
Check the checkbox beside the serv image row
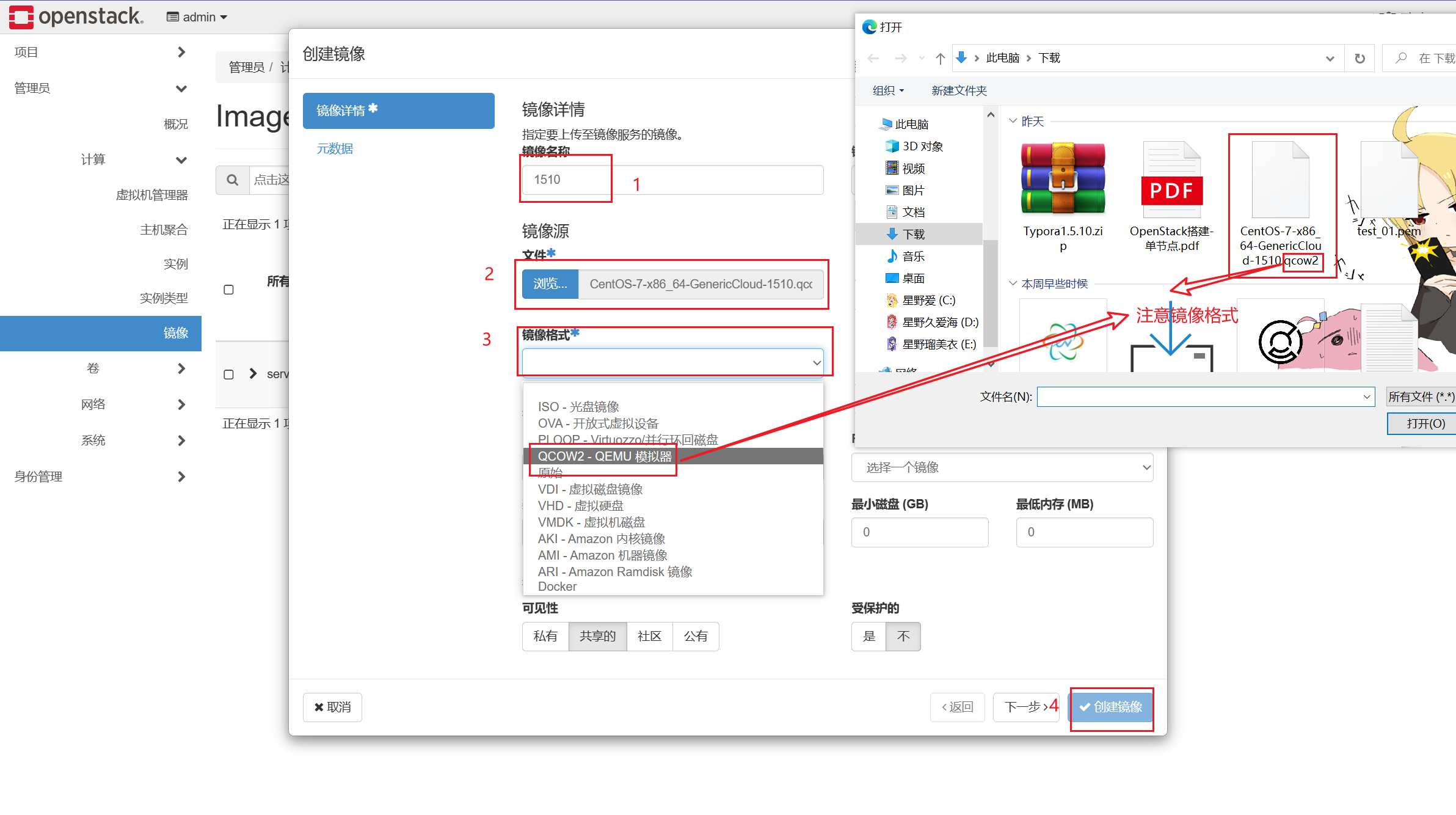228,375
